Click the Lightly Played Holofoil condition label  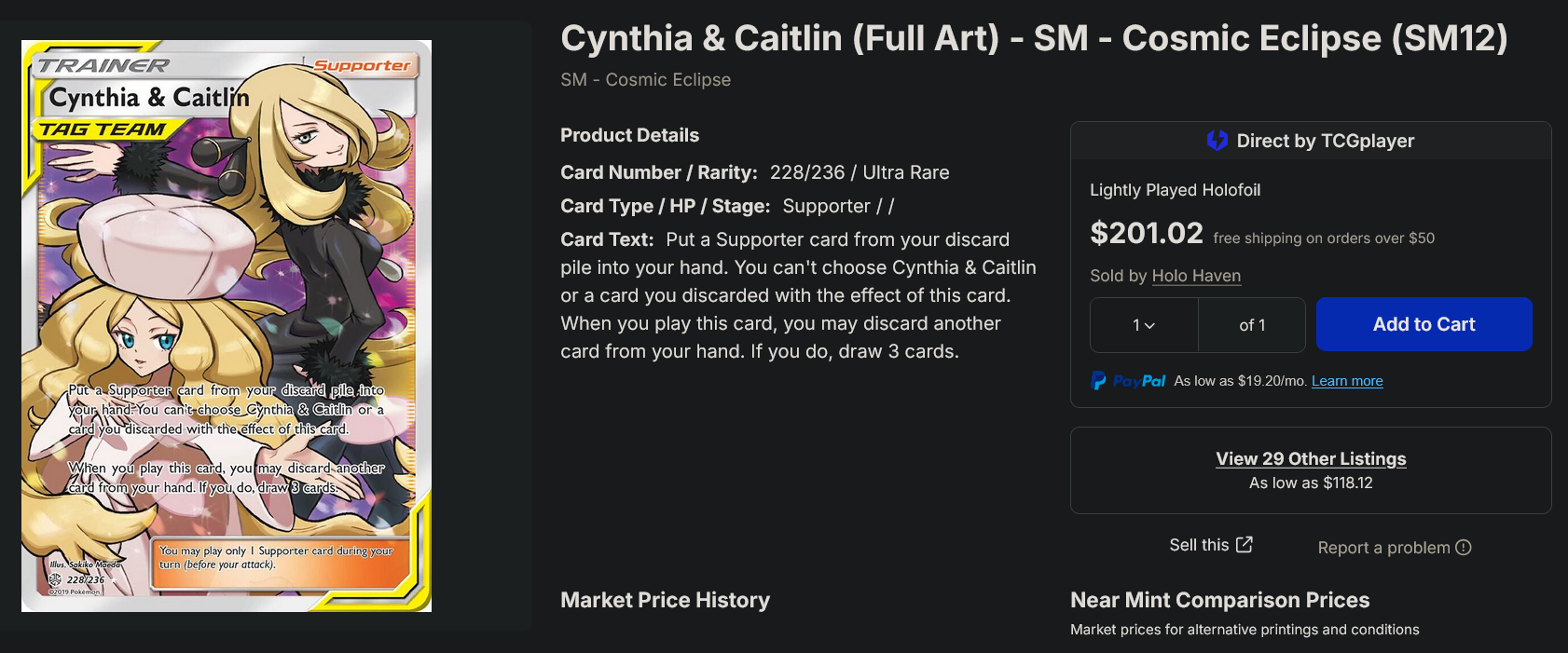[1175, 190]
